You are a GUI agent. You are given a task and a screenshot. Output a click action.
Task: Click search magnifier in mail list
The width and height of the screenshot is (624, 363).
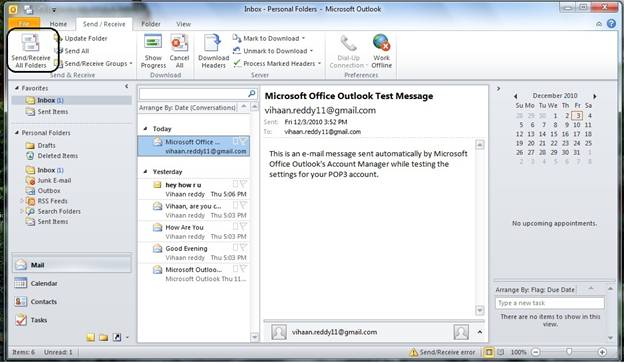(252, 94)
